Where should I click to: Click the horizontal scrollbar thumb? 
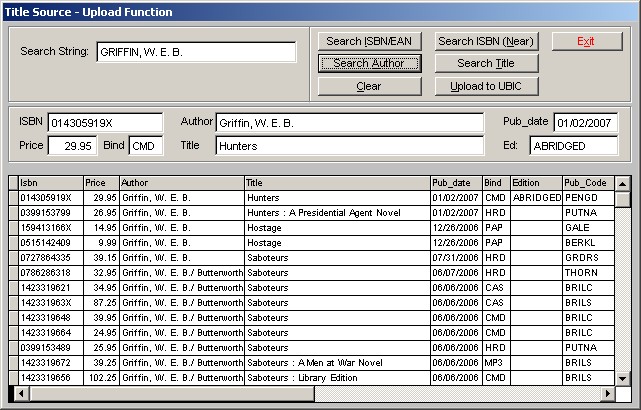(171, 394)
